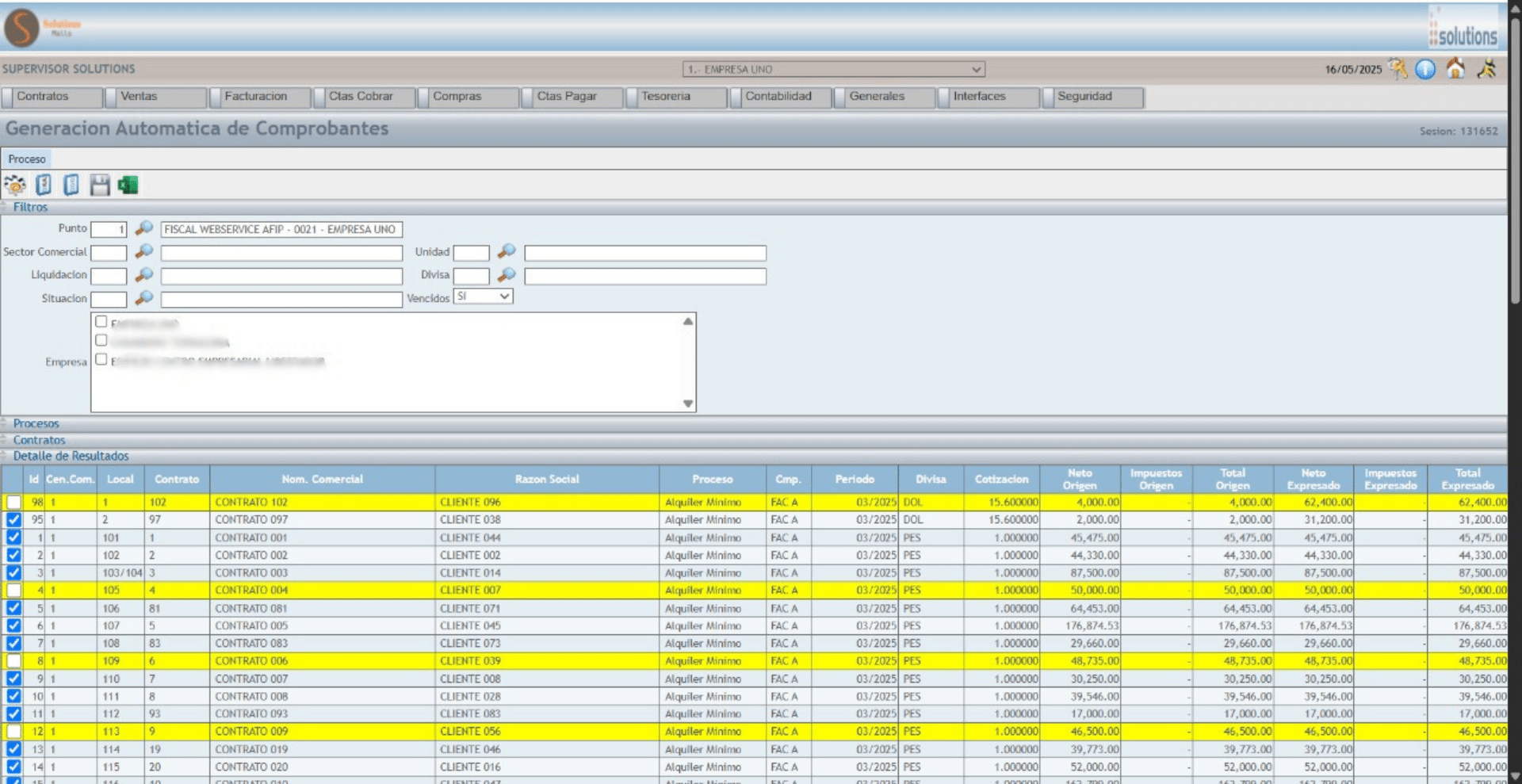The width and height of the screenshot is (1522, 784).
Task: Click the Punto number input field
Action: pos(109,230)
